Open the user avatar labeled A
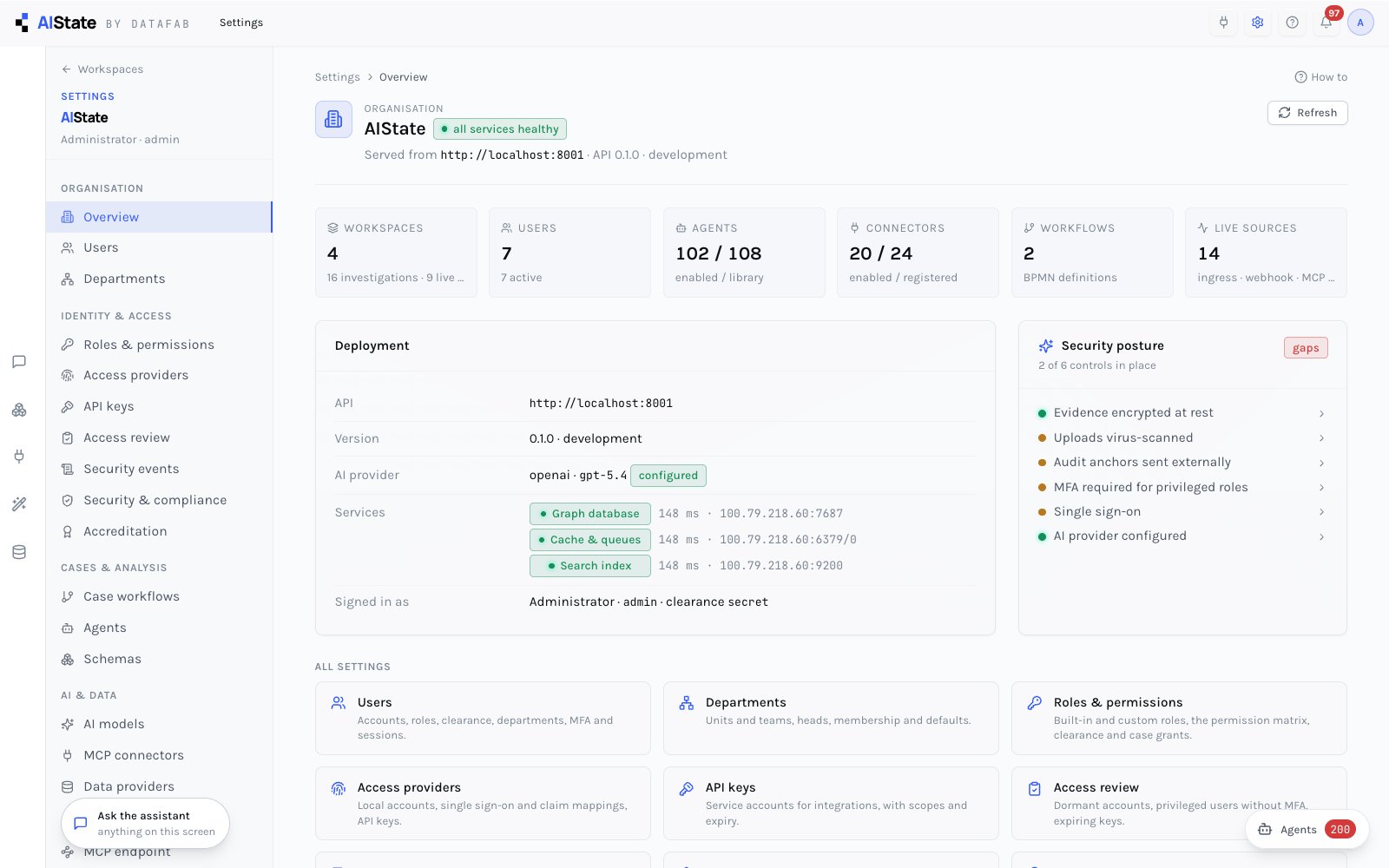This screenshot has width=1389, height=868. (1360, 23)
